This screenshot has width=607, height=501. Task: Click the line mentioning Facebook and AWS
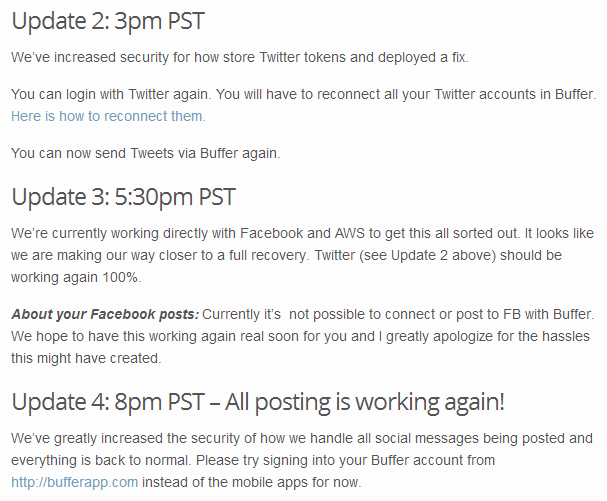(302, 233)
